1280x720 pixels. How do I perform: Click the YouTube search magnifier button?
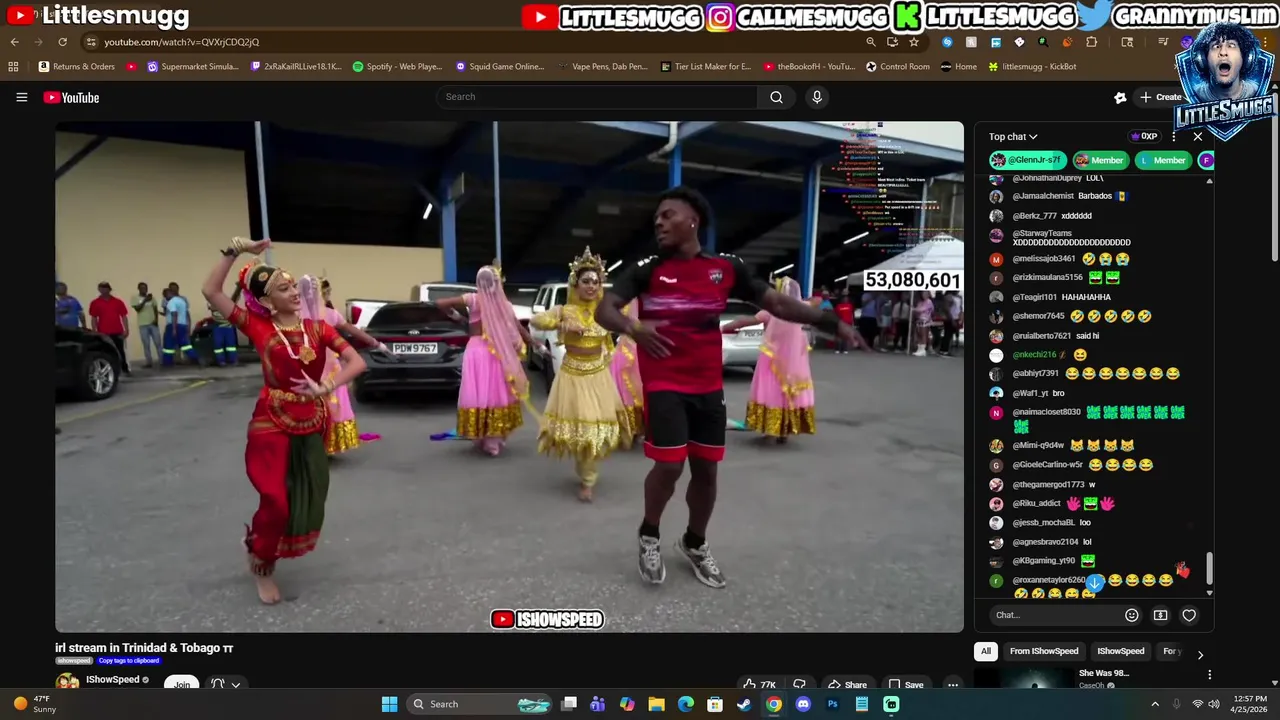[x=776, y=97]
